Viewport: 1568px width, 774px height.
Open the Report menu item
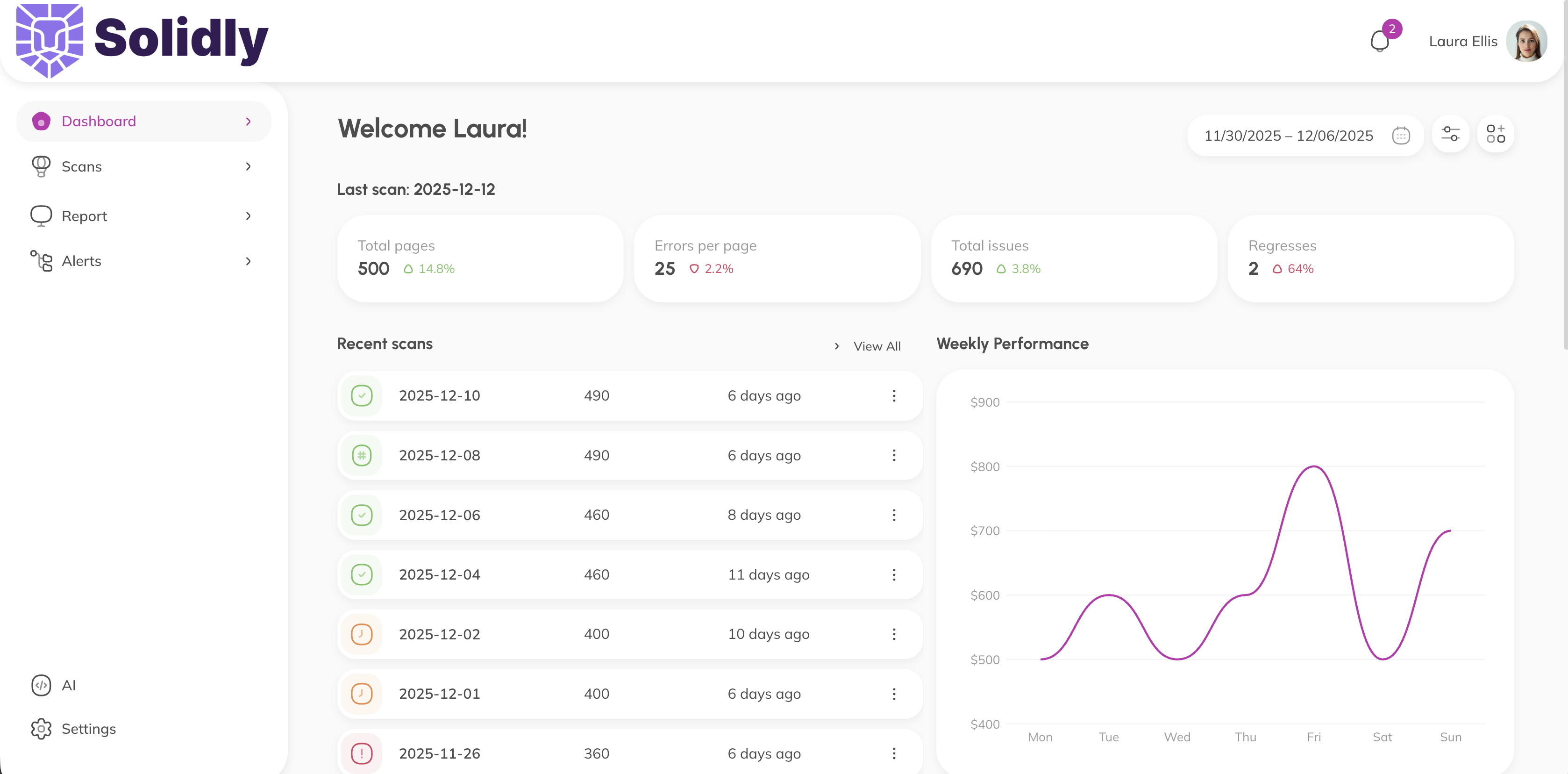84,216
